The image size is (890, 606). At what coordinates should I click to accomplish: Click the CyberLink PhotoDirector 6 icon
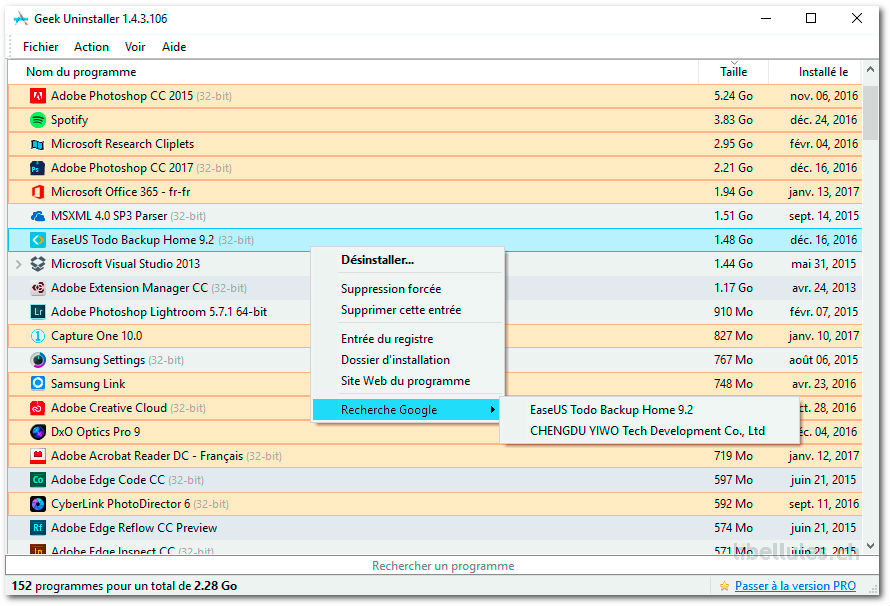[x=37, y=504]
